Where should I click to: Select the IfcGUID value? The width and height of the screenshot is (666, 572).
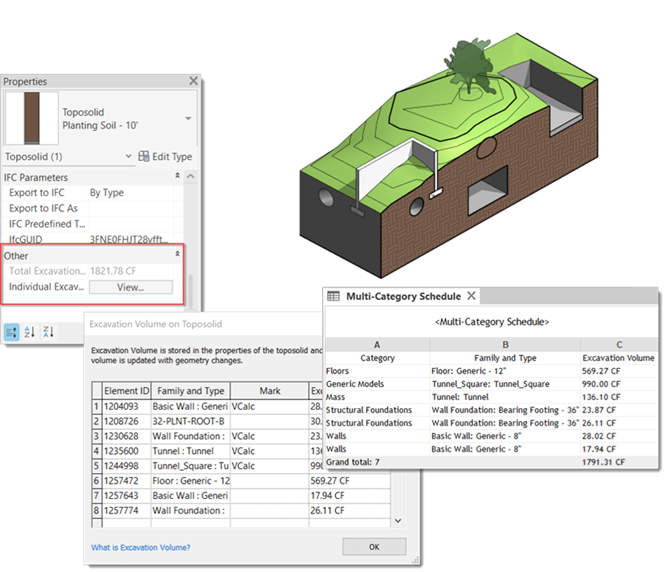pos(131,239)
